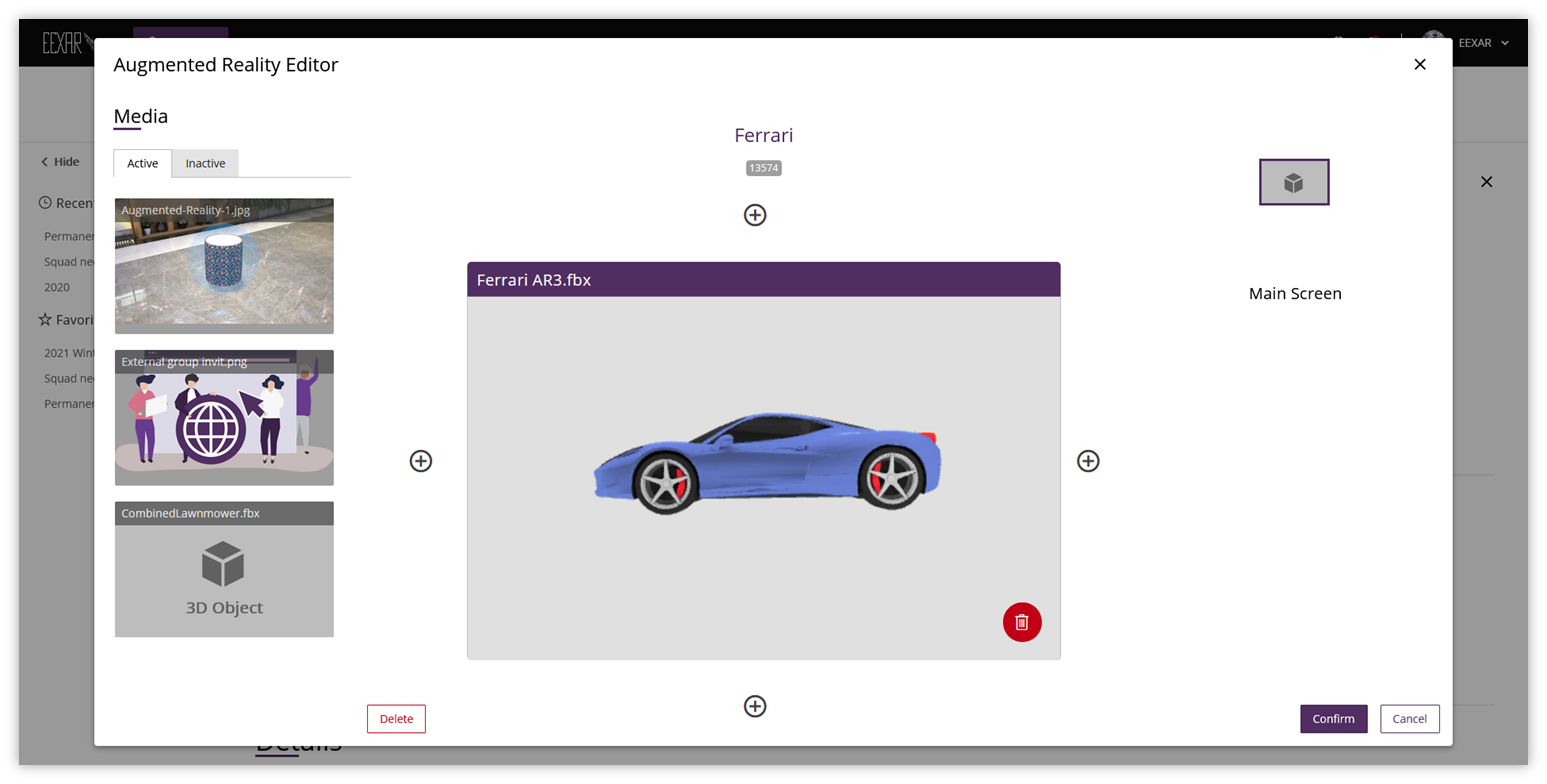Click the red Delete button
Viewport: 1547px width, 784px height.
(396, 719)
